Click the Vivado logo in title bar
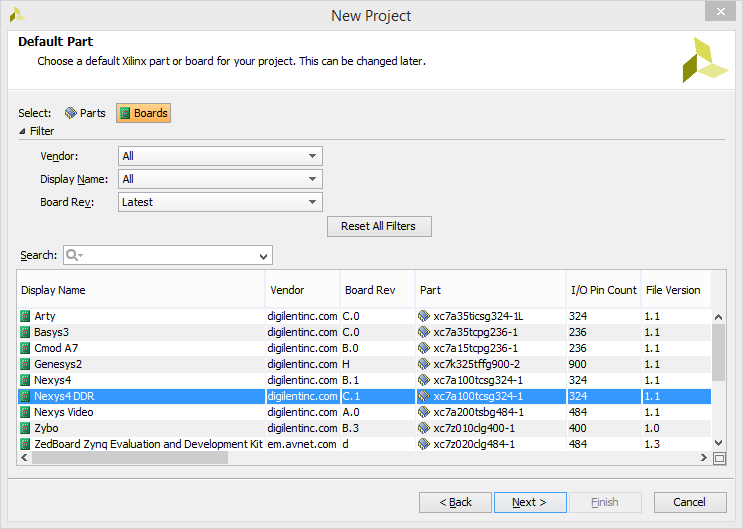This screenshot has height=529, width=743. [17, 15]
